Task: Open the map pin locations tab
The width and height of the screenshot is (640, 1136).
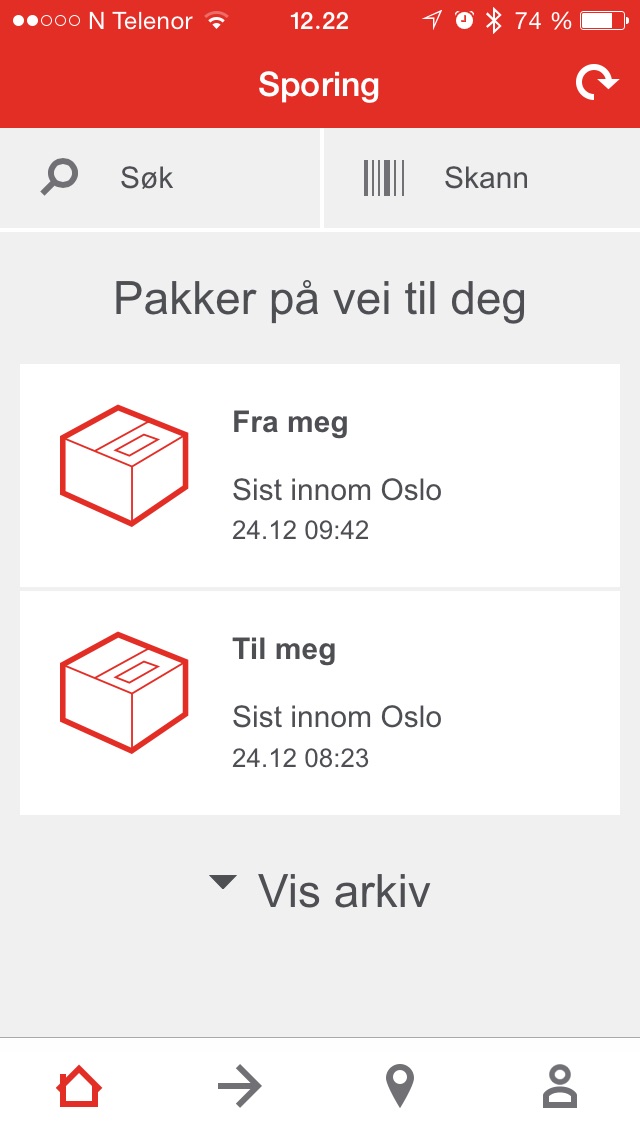Action: (400, 1086)
